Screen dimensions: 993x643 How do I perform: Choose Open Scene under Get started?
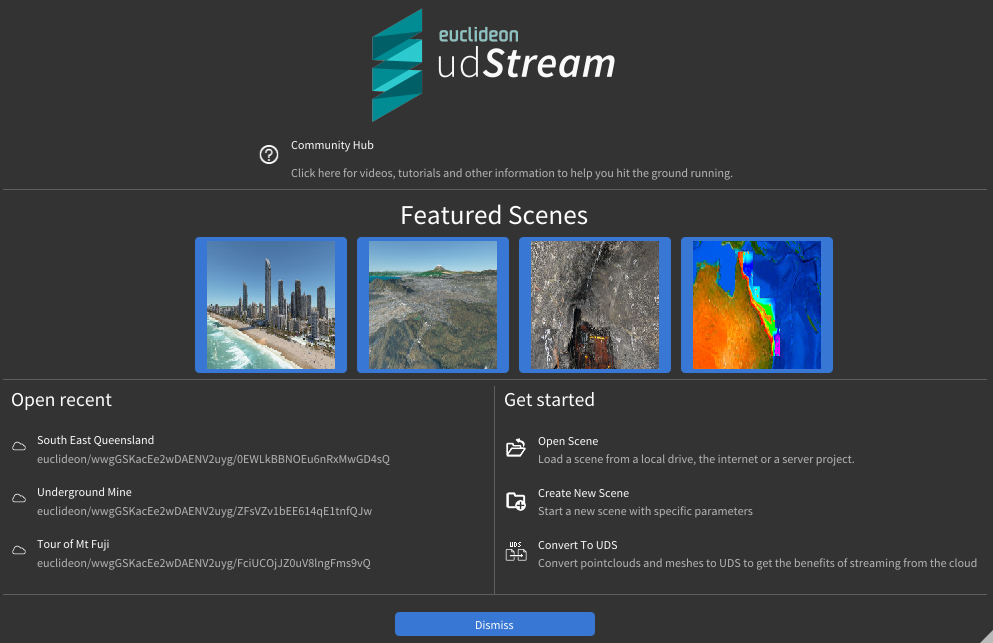tap(568, 441)
